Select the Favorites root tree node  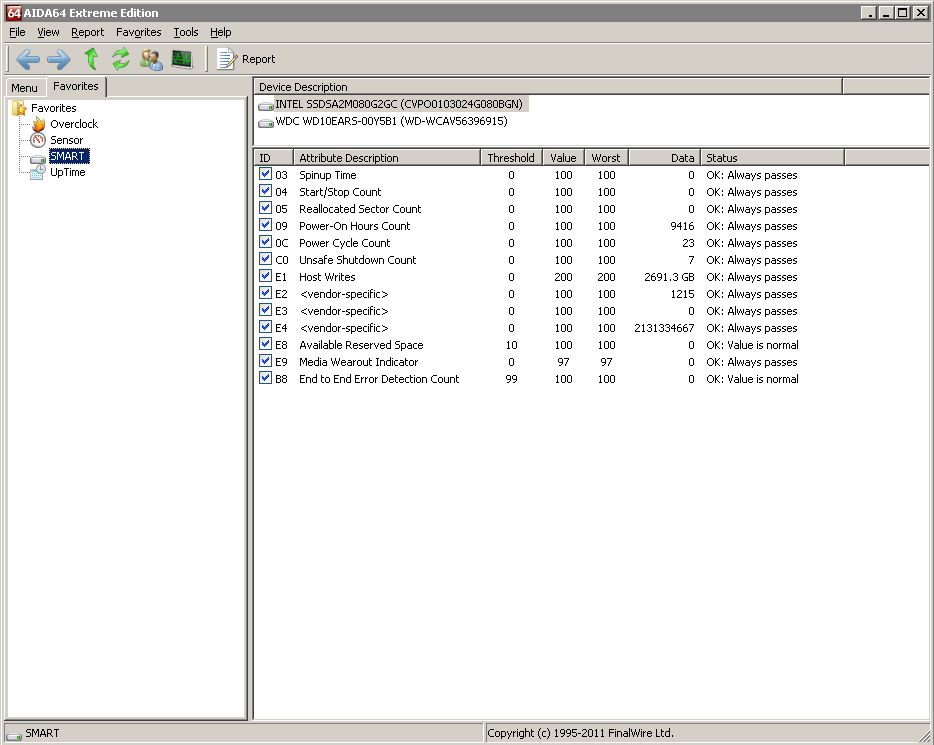tap(54, 108)
